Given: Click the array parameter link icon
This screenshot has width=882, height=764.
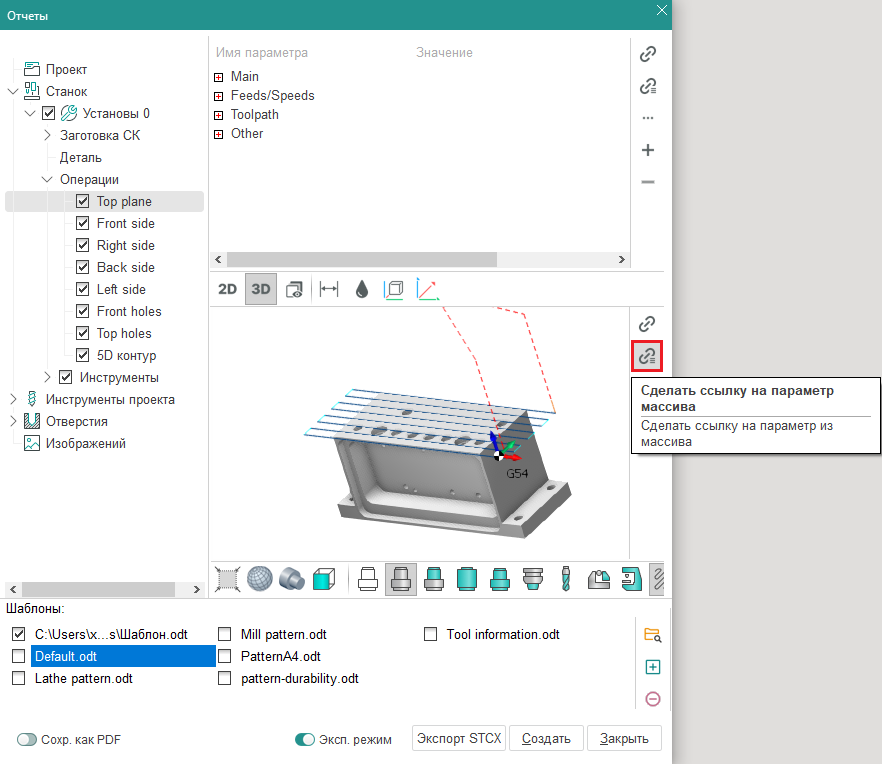Looking at the screenshot, I should point(648,355).
